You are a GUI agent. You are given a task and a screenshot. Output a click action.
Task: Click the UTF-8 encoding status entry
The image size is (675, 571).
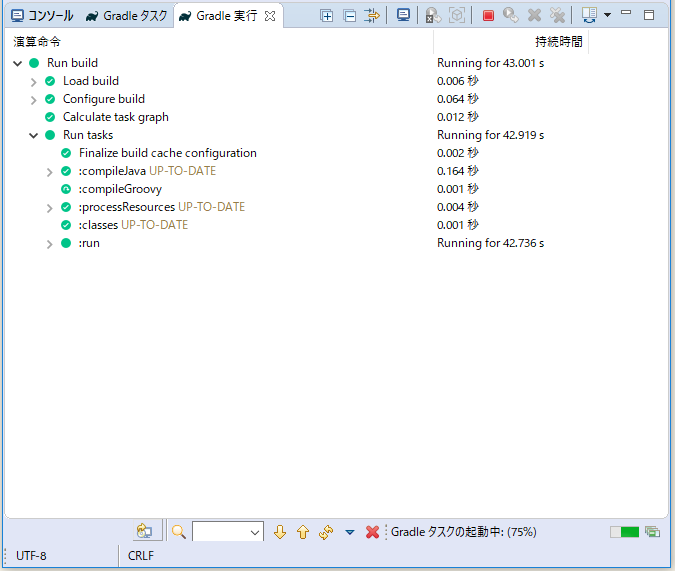tap(31, 556)
